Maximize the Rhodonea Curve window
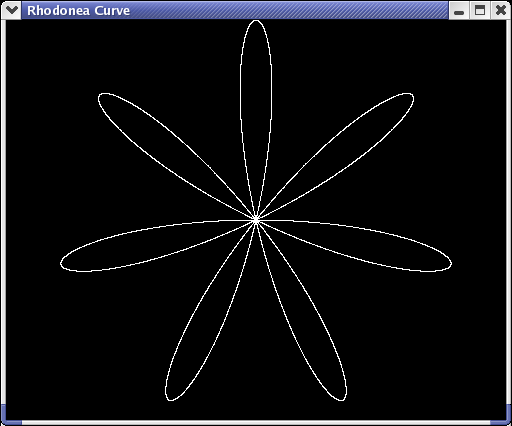This screenshot has height=426, width=512. tap(480, 10)
